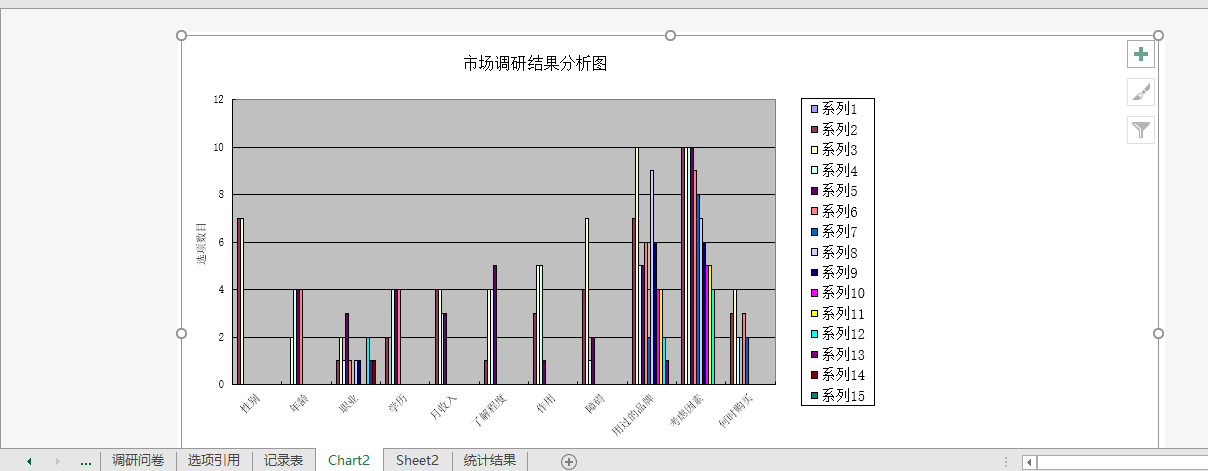The image size is (1208, 471).
Task: Select the Sheet2 tab
Action: click(x=417, y=461)
